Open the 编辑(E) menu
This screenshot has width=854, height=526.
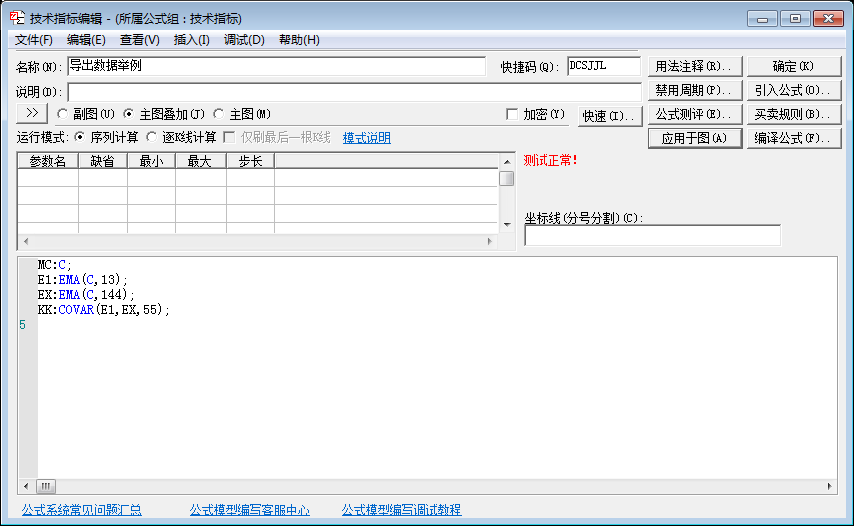point(86,40)
